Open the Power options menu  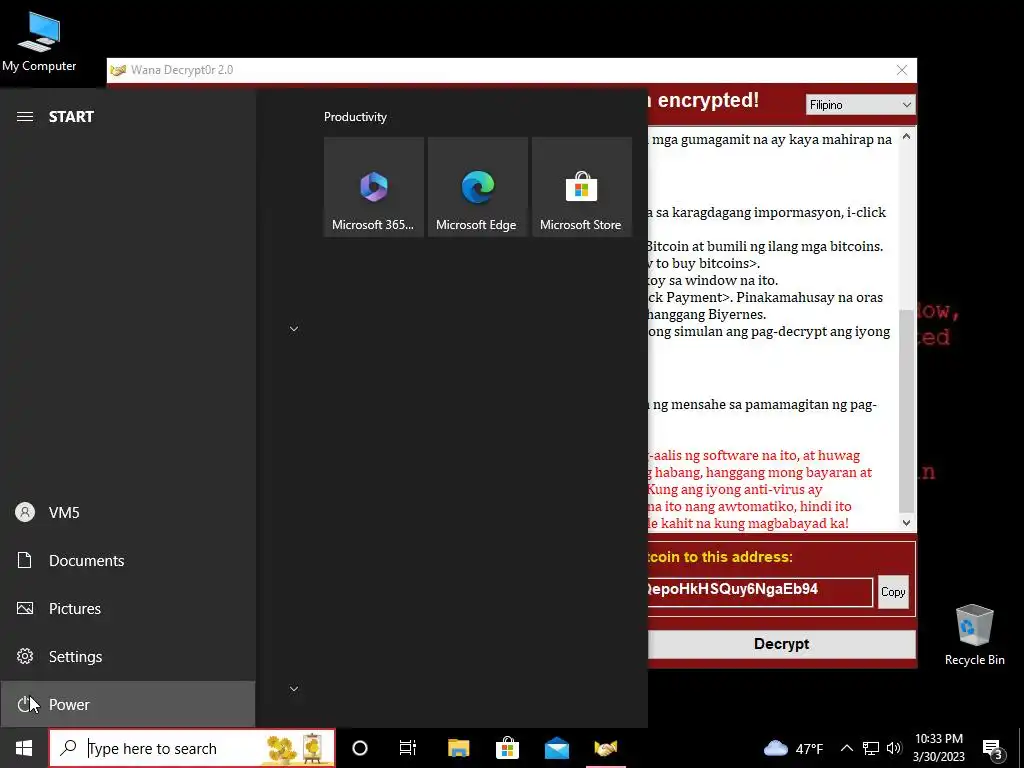(127, 704)
